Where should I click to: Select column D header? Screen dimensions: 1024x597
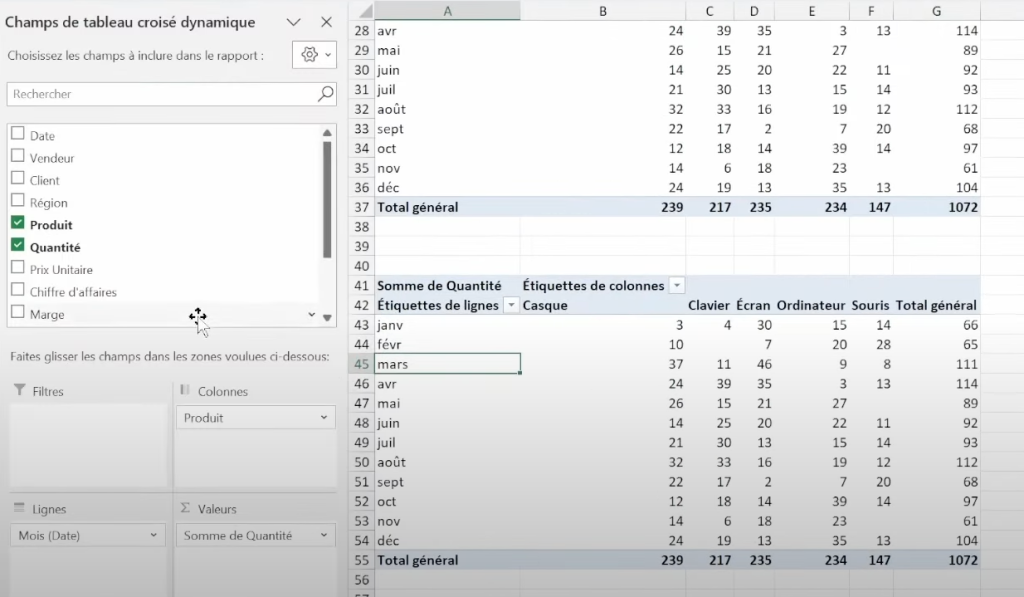[x=754, y=11]
